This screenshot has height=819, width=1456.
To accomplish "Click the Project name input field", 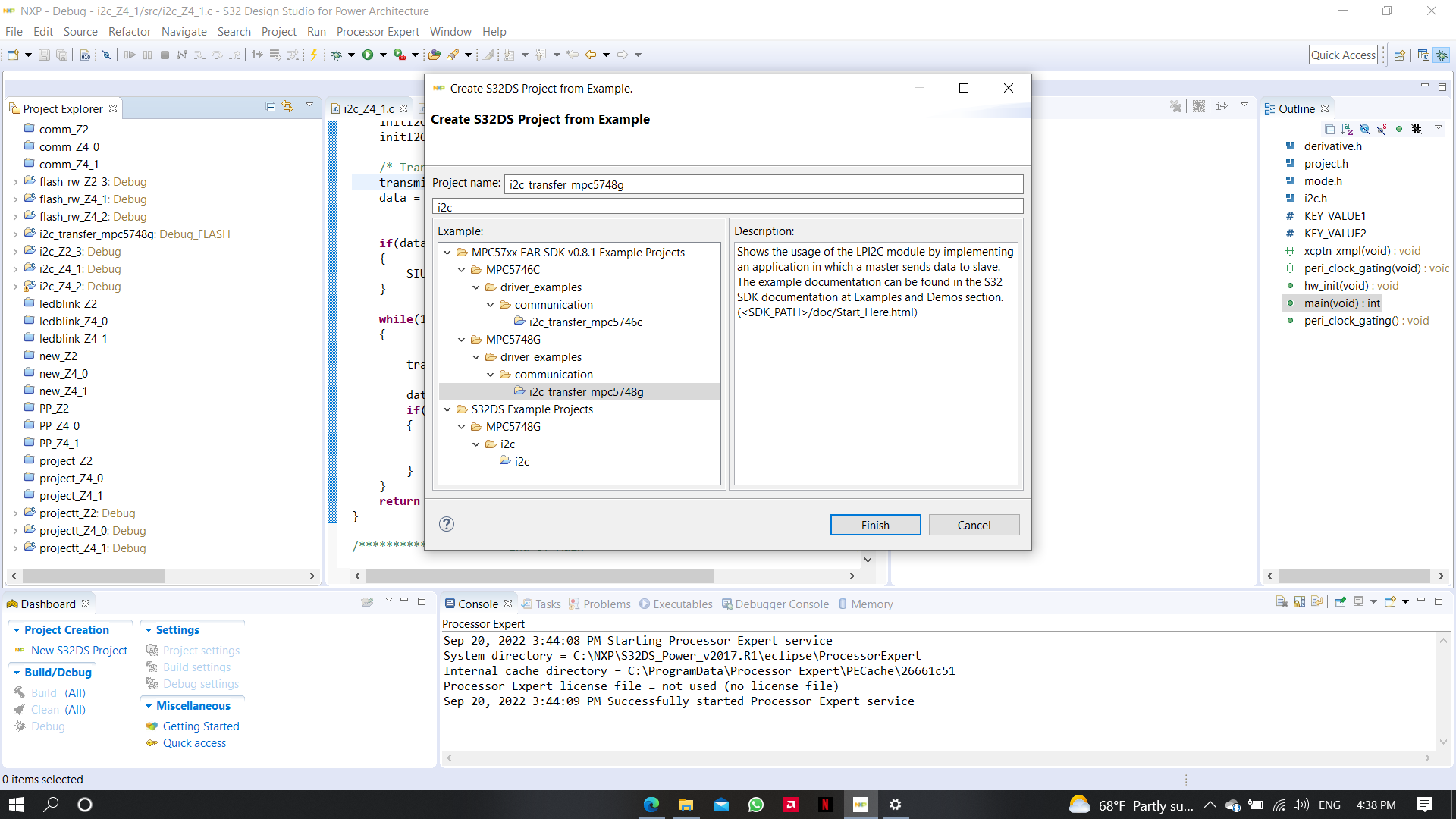I will 763,184.
